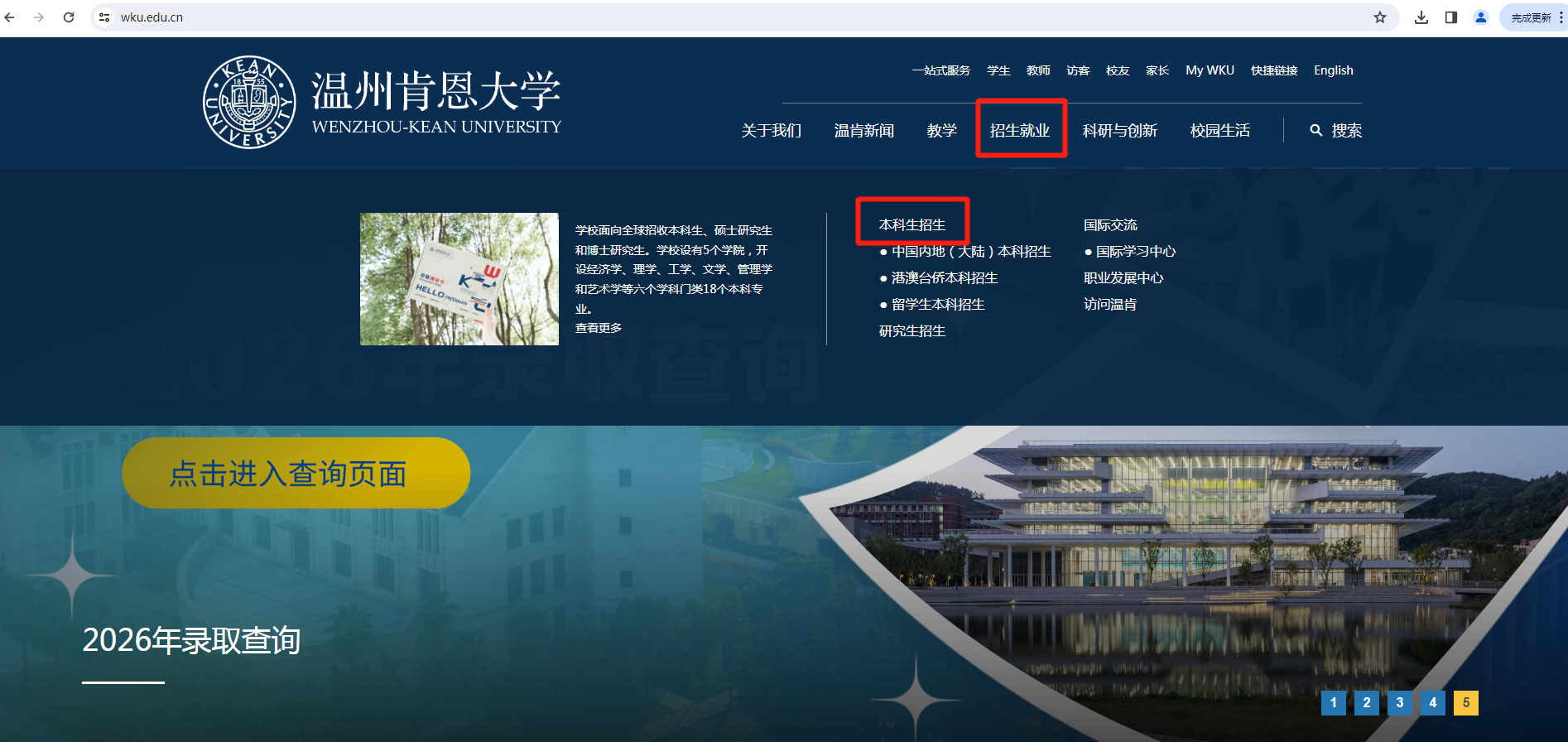This screenshot has width=1568, height=742.
Task: Select 本科生招生 submenu item
Action: pyautogui.click(x=912, y=225)
